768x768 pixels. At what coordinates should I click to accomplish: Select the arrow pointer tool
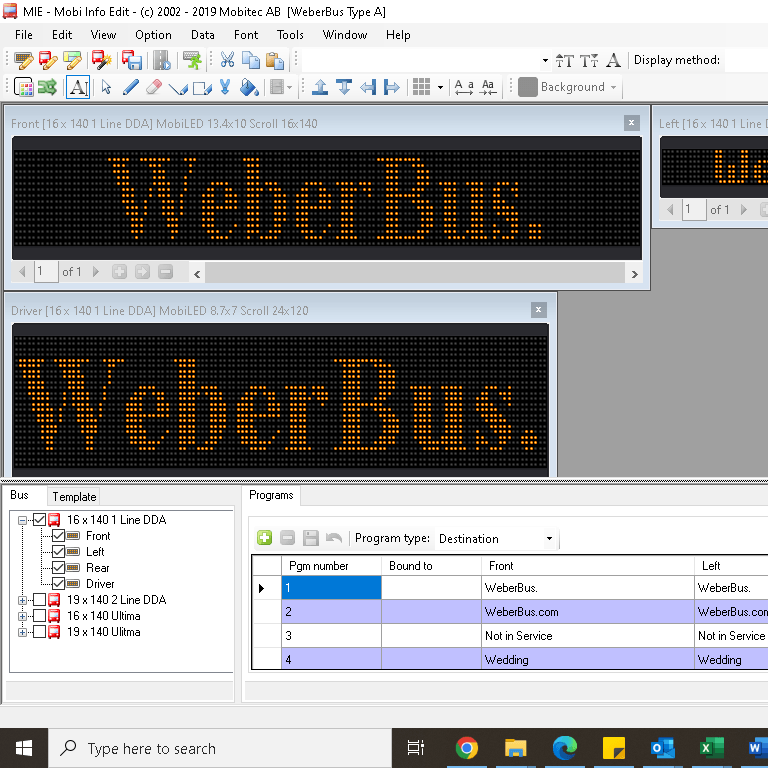click(106, 88)
